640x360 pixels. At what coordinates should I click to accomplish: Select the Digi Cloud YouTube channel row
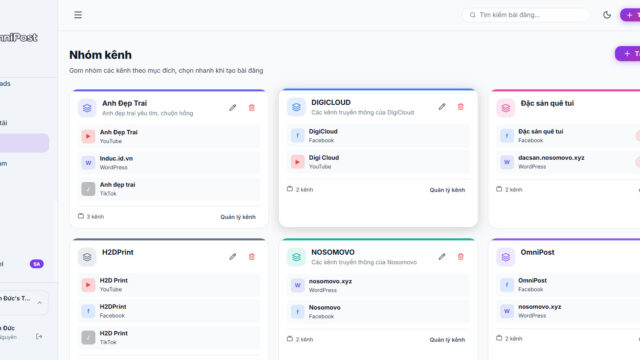[x=378, y=162]
